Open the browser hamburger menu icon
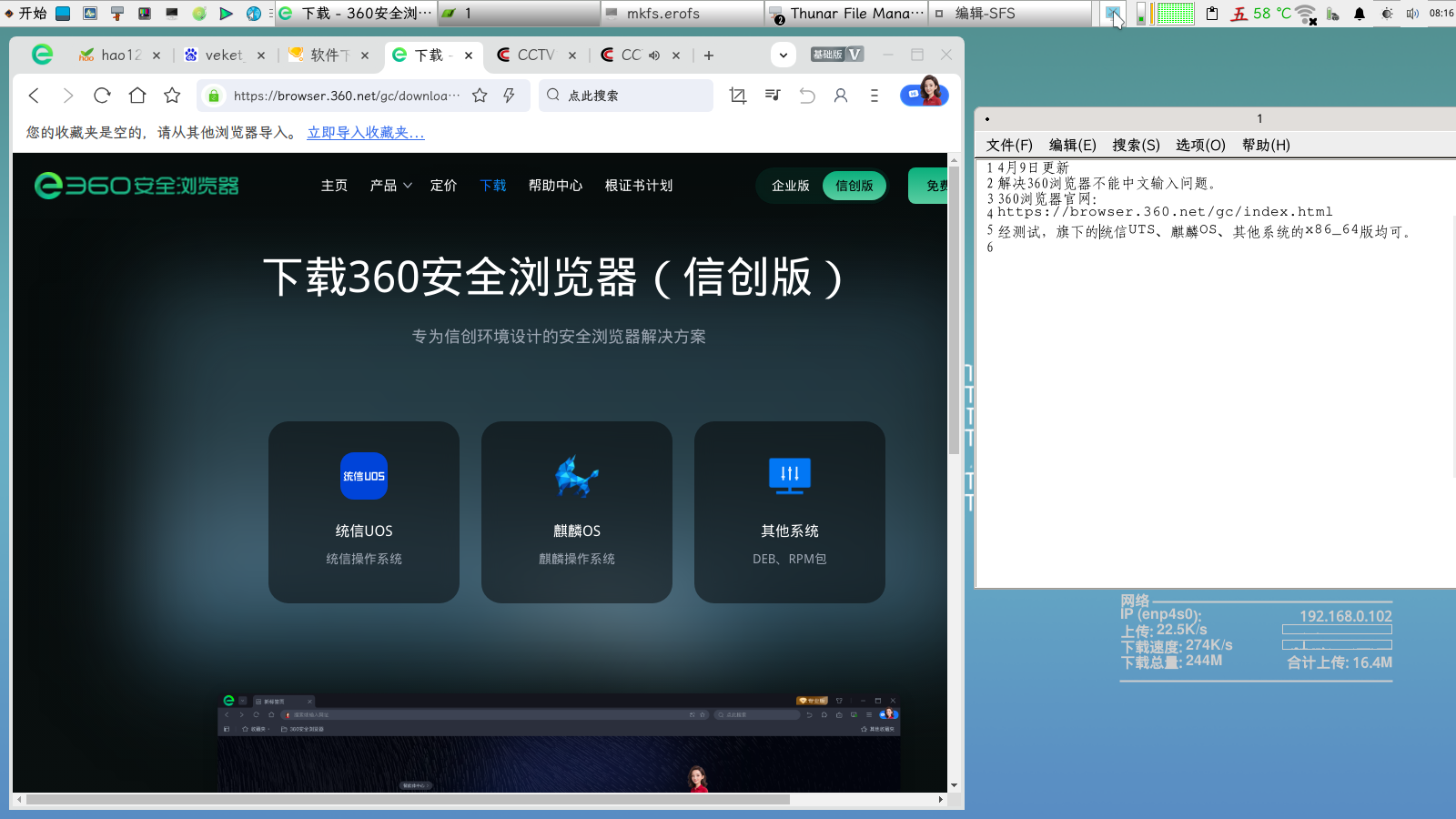The width and height of the screenshot is (1456, 819). pos(875,95)
